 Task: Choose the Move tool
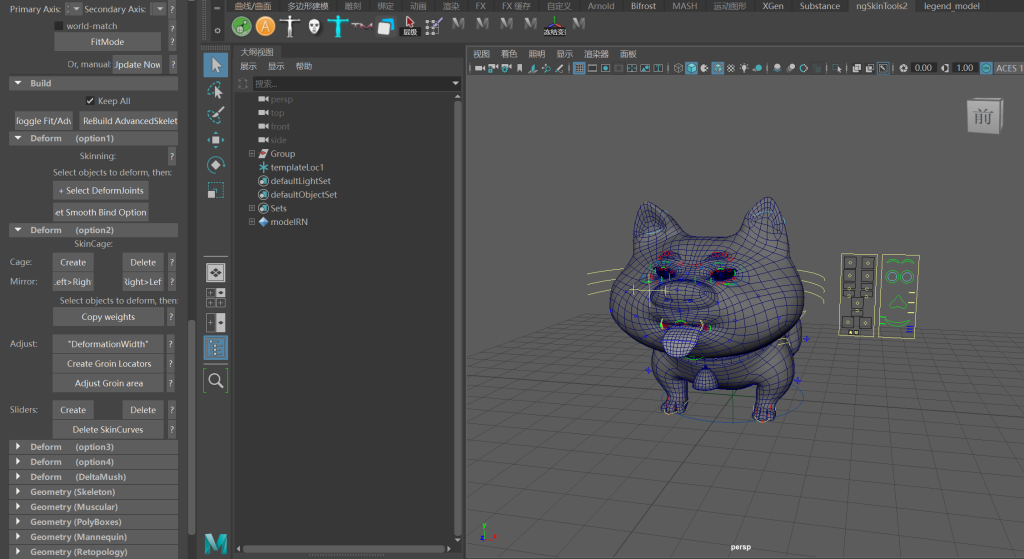coord(216,140)
